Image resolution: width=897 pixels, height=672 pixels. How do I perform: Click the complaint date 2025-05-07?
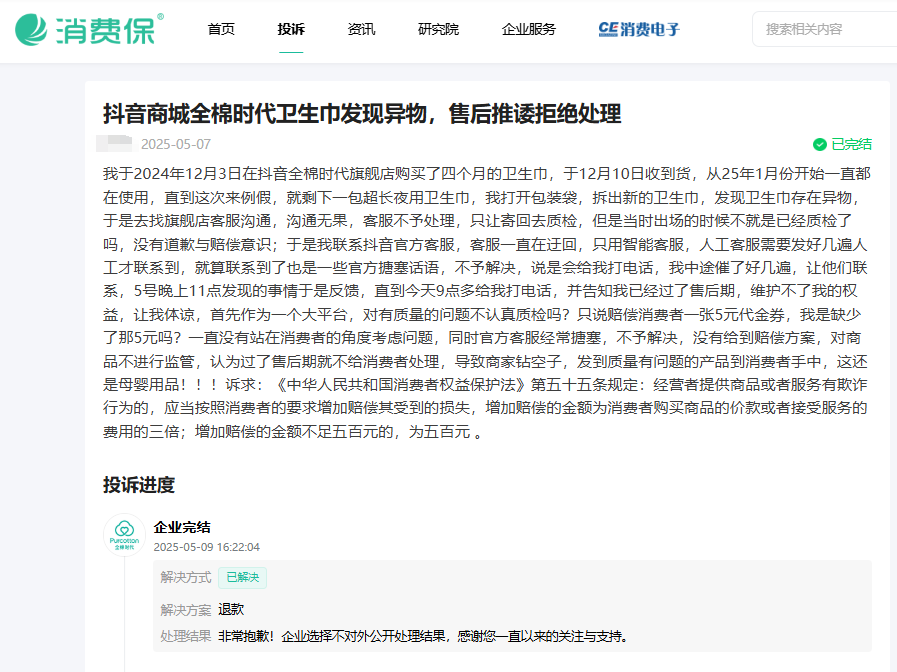coord(176,144)
